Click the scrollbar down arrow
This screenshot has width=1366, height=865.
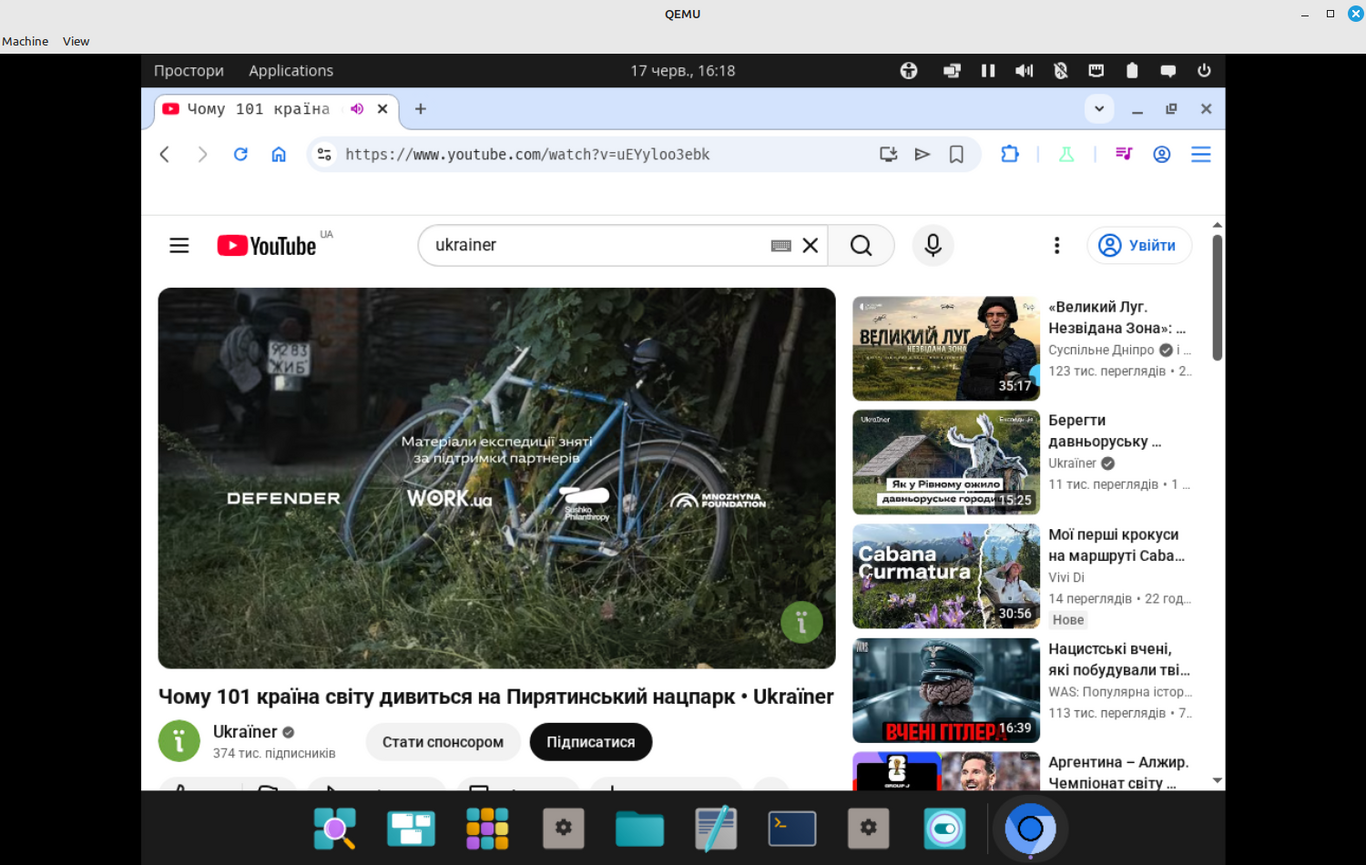pyautogui.click(x=1217, y=780)
